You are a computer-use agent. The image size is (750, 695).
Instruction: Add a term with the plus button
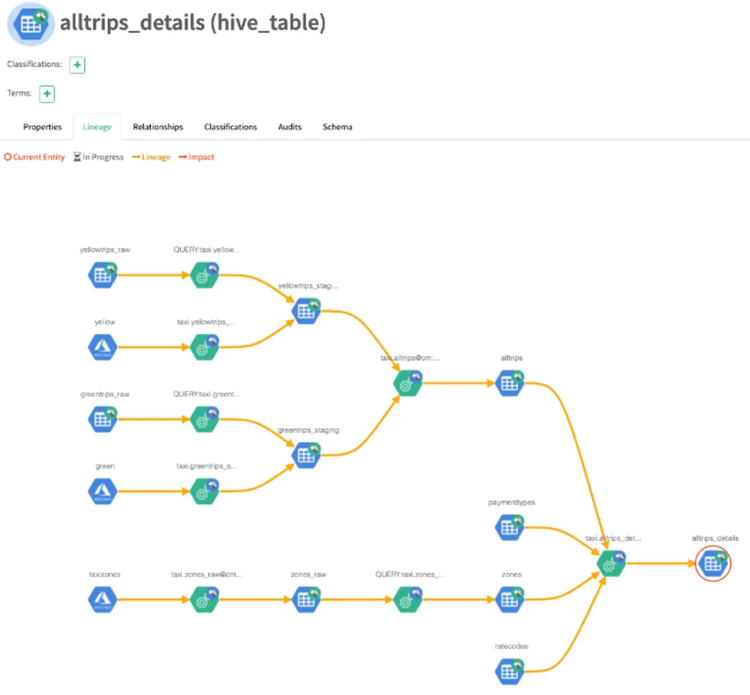47,94
